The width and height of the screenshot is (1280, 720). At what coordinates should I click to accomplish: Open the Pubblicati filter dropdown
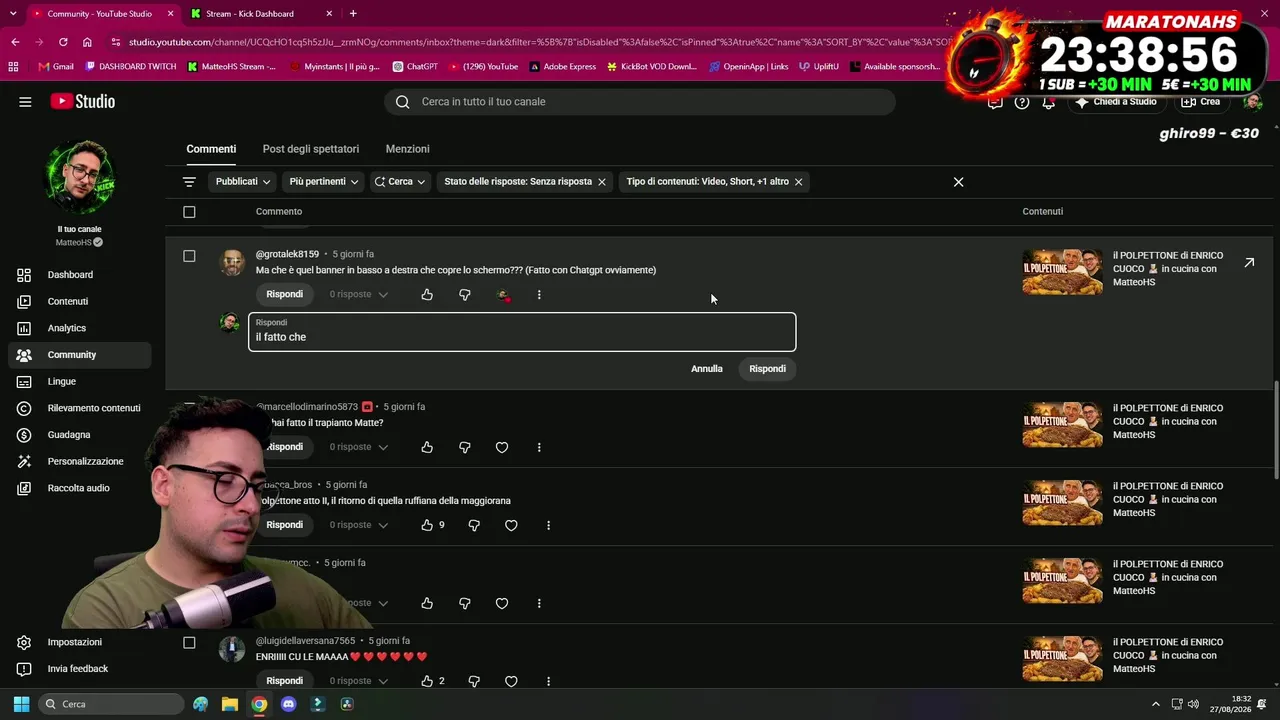click(243, 182)
